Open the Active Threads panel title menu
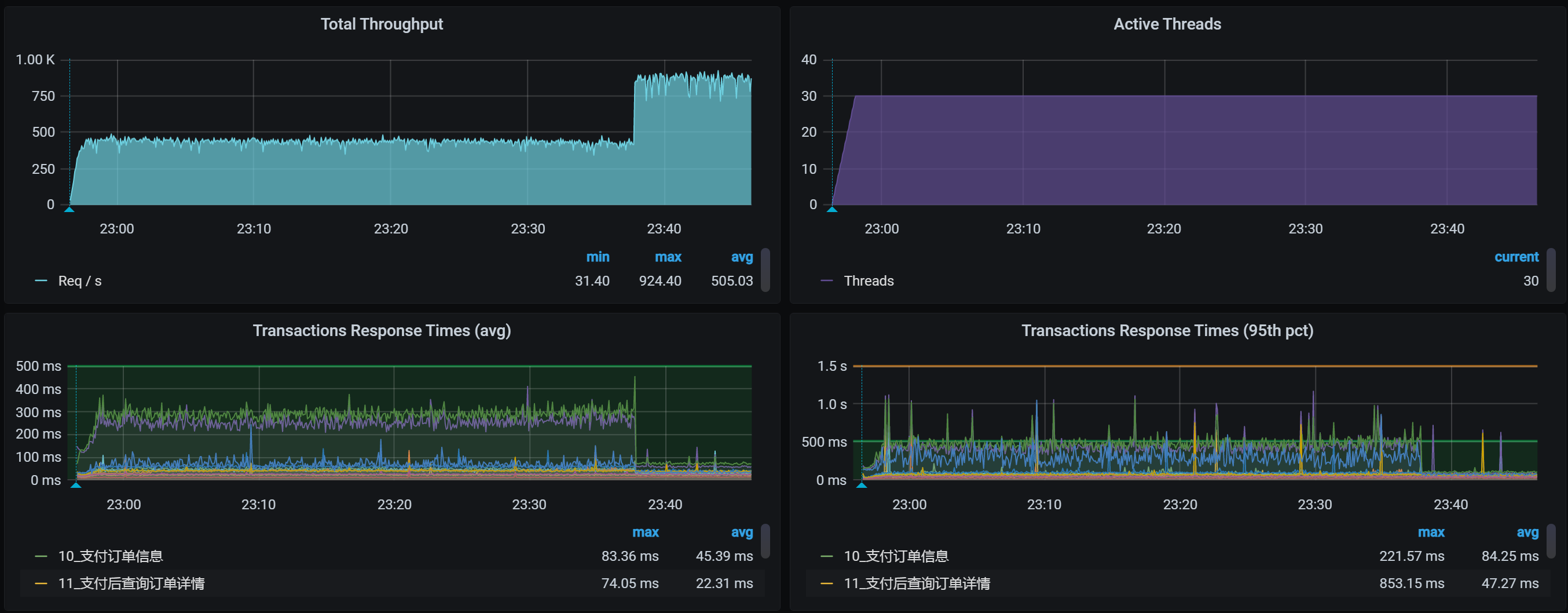The height and width of the screenshot is (613, 1568). (1167, 24)
